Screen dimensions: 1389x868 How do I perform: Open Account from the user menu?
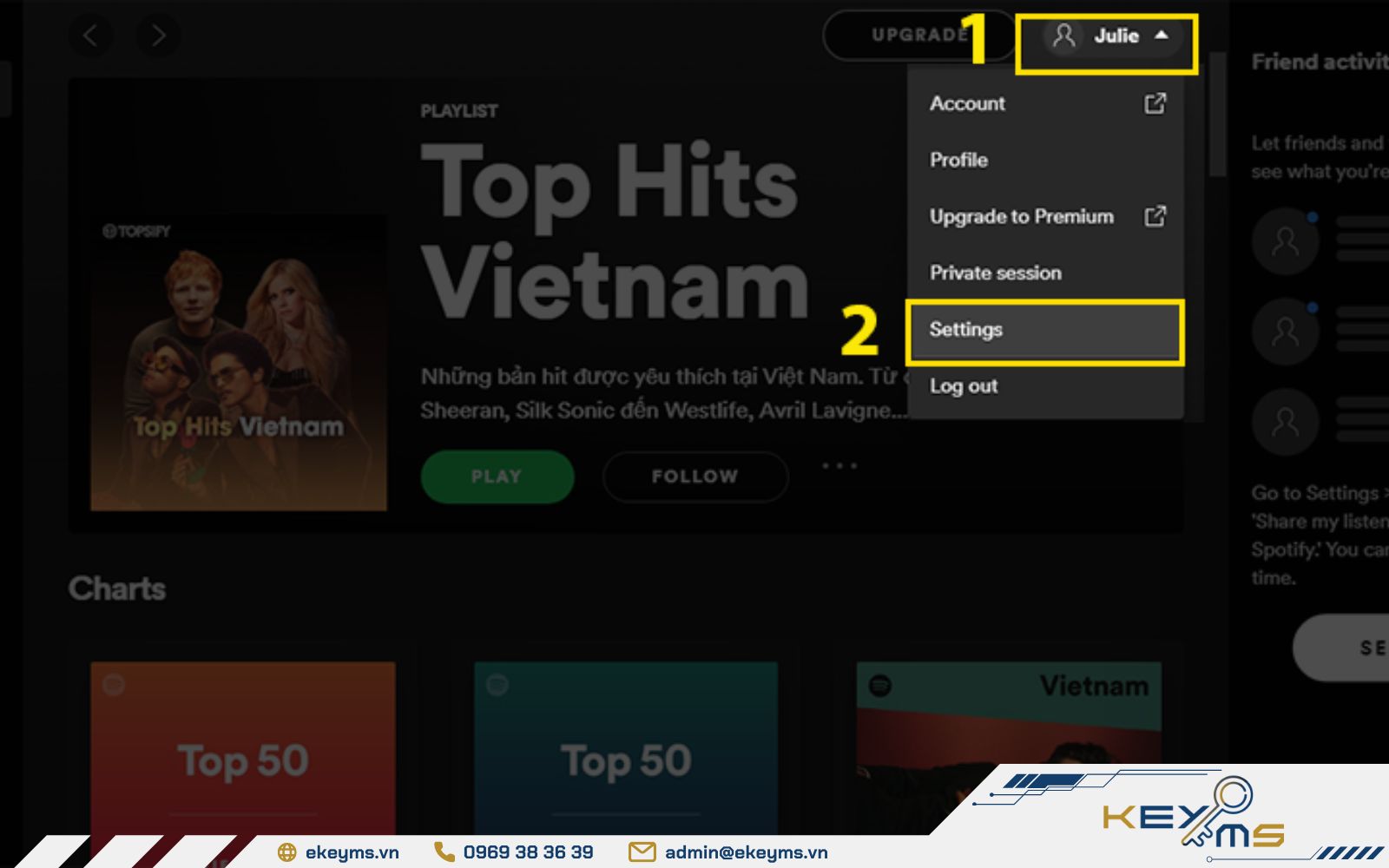(x=1046, y=103)
